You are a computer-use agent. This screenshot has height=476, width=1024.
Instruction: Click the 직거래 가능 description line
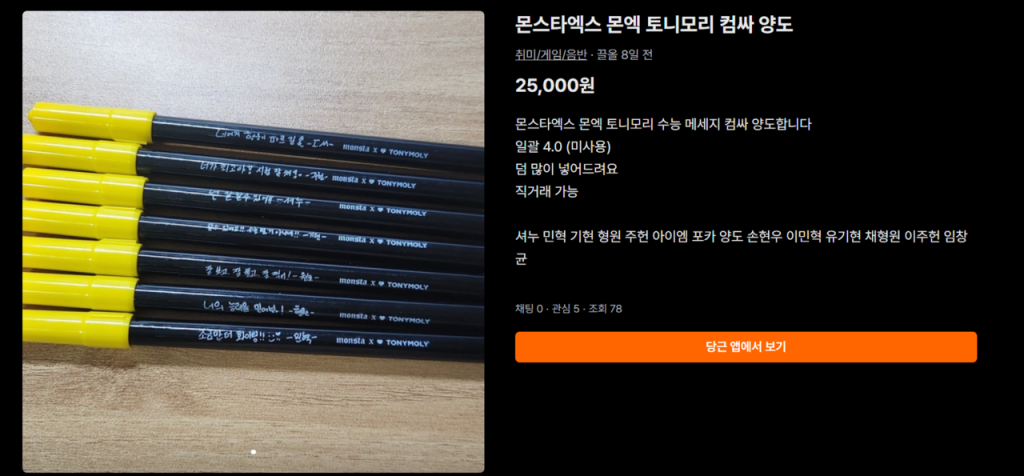coord(547,192)
